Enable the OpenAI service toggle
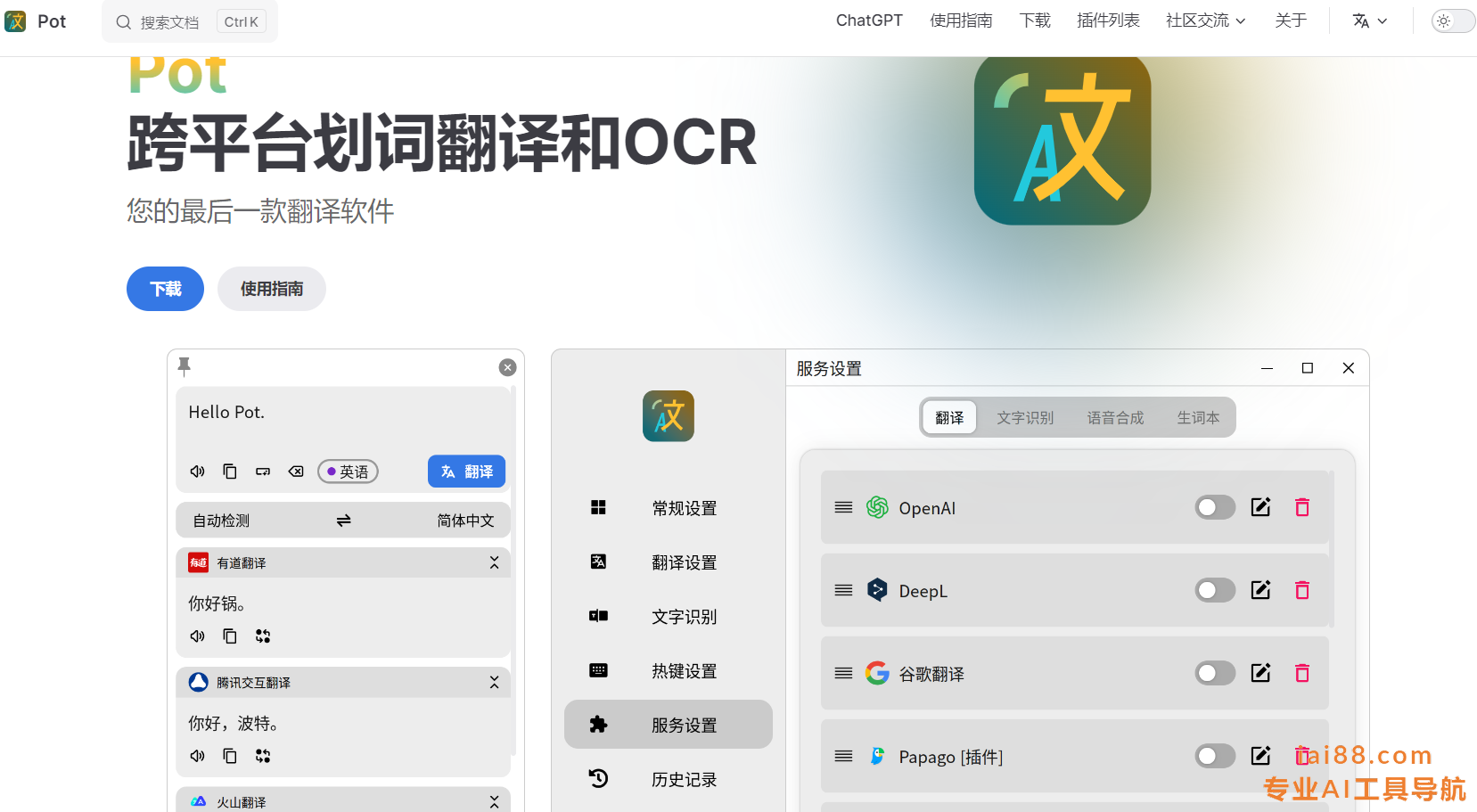The width and height of the screenshot is (1477, 812). pyautogui.click(x=1215, y=507)
